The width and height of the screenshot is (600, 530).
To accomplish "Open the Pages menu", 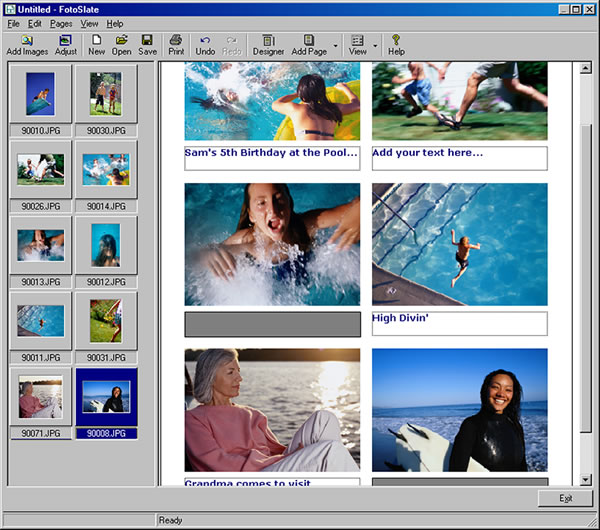I will tap(61, 24).
